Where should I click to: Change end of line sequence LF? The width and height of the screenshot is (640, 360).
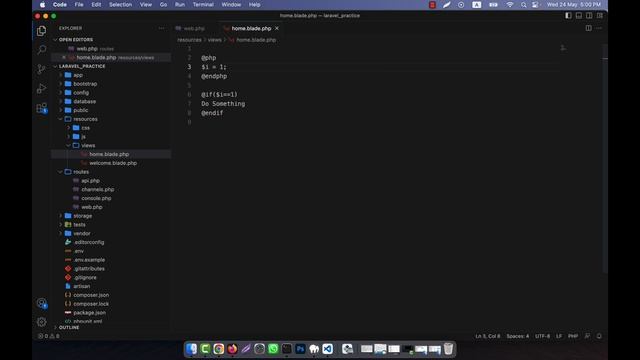pos(559,336)
